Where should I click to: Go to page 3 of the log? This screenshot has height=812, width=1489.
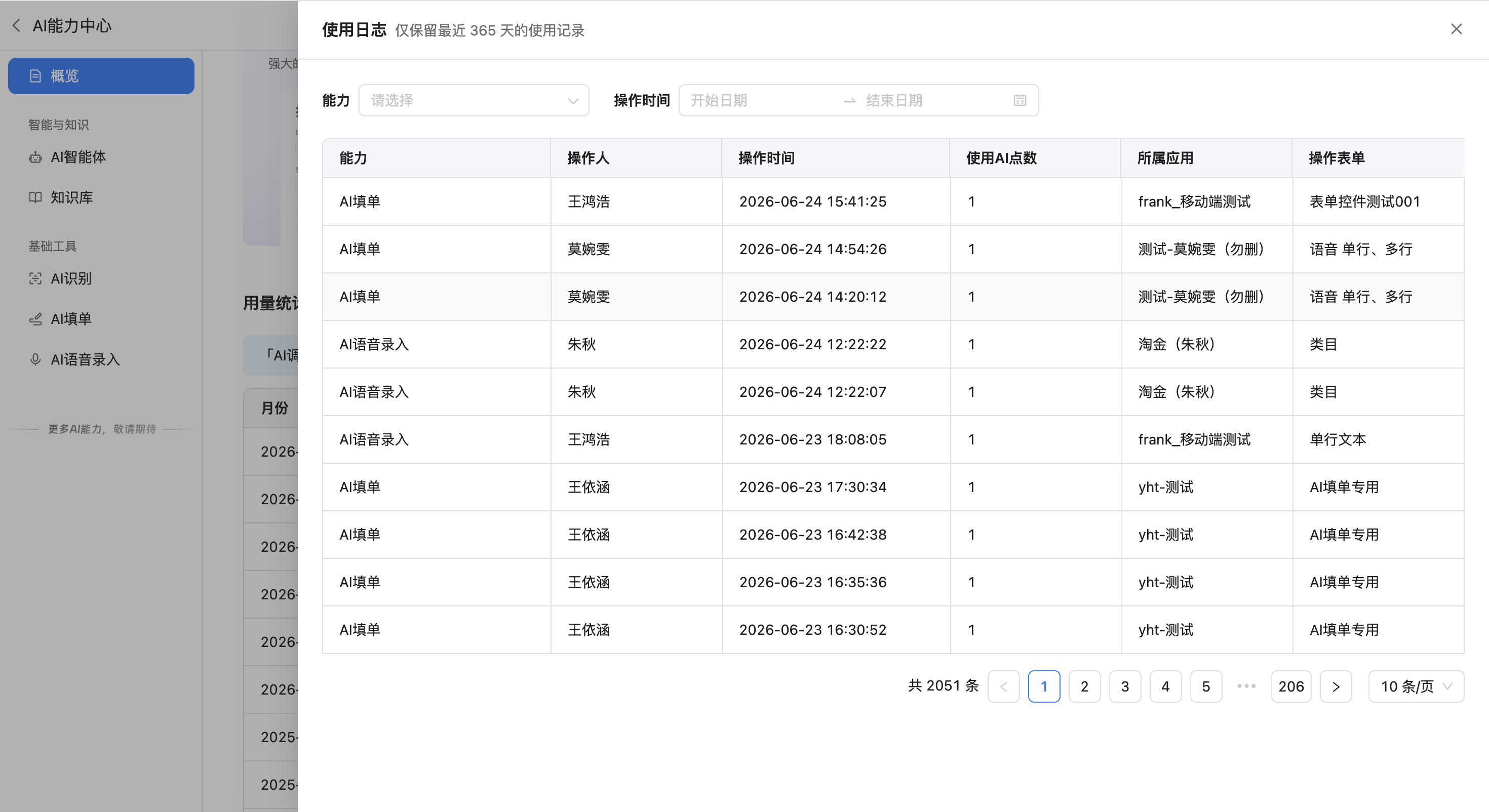[x=1125, y=686]
